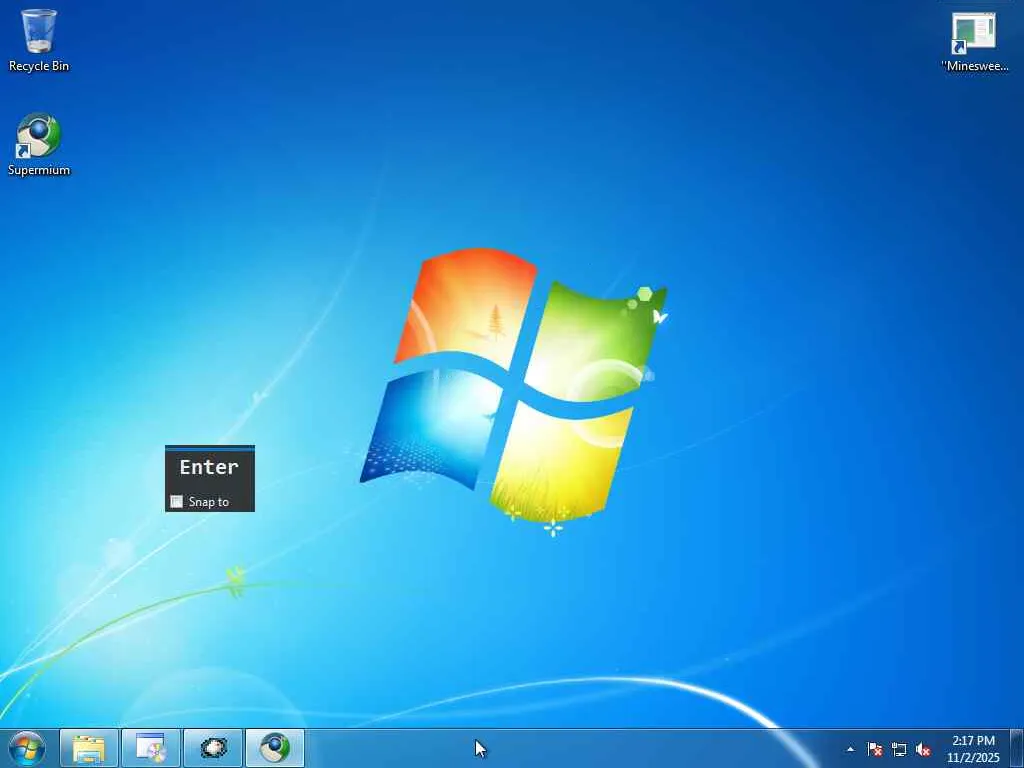Open the Windows Start menu orb
The height and width of the screenshot is (768, 1024).
pyautogui.click(x=27, y=748)
